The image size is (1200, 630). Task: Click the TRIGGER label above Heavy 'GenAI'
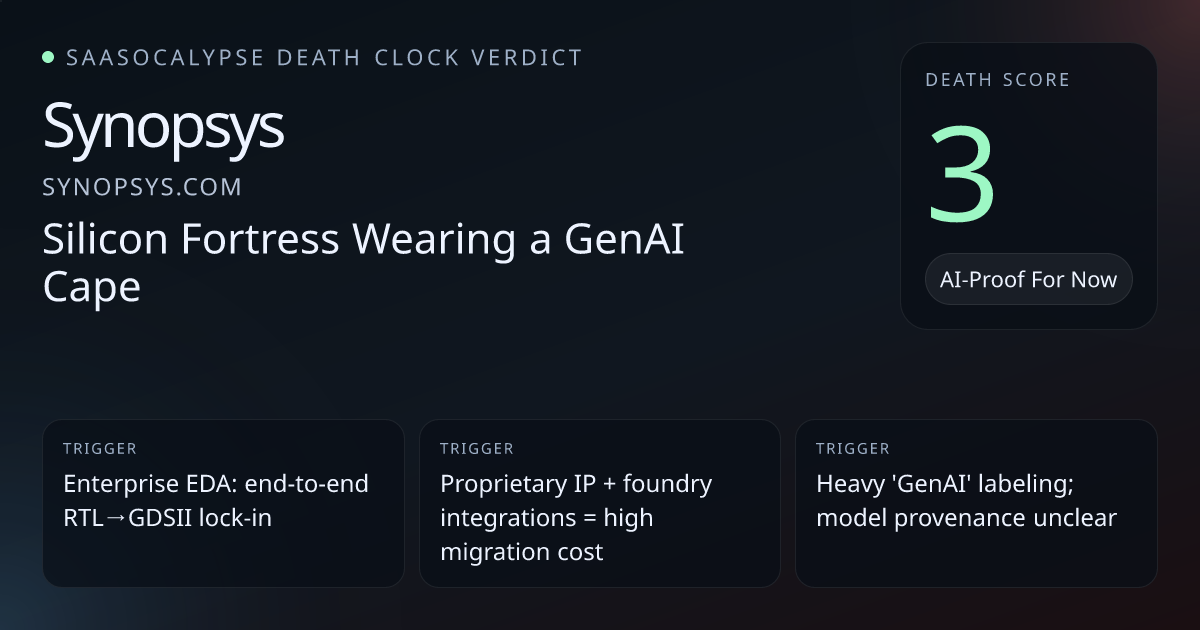[x=853, y=449]
